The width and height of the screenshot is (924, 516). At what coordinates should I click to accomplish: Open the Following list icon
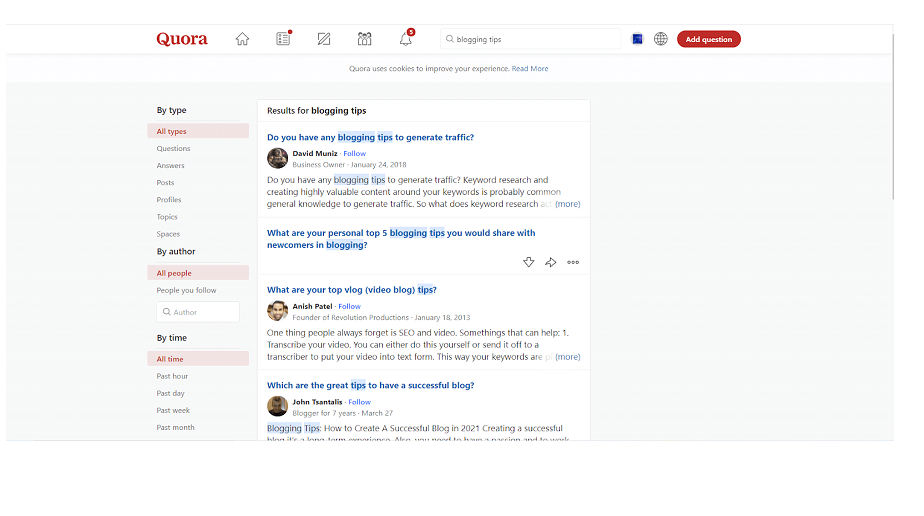click(x=283, y=38)
